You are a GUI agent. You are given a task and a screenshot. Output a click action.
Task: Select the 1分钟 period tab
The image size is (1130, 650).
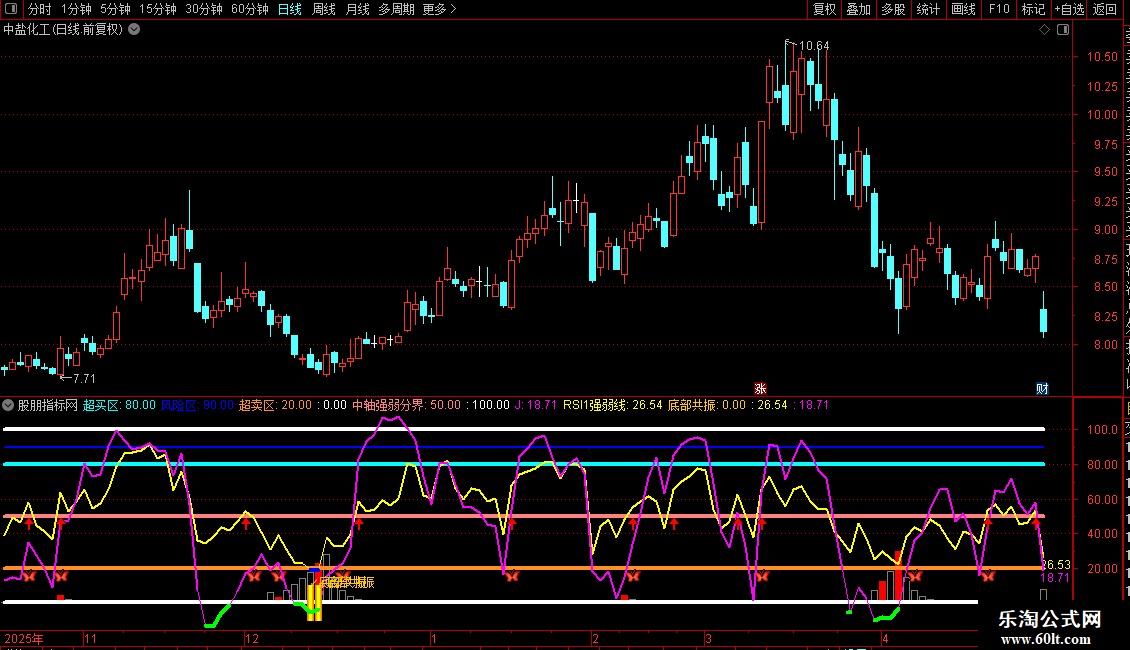click(x=76, y=9)
